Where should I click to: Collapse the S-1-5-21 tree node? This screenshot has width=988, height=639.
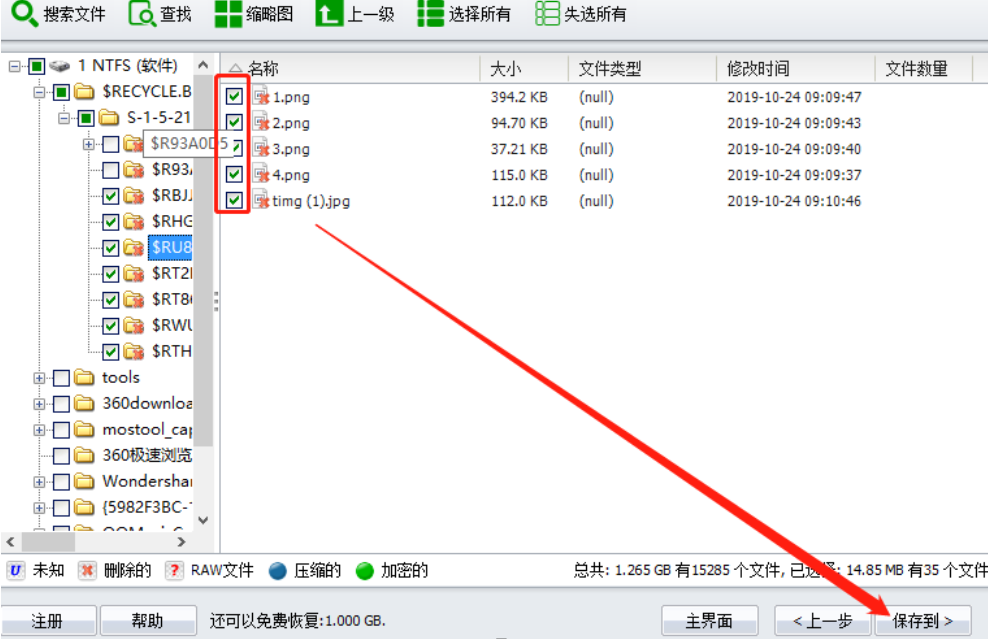coord(64,118)
